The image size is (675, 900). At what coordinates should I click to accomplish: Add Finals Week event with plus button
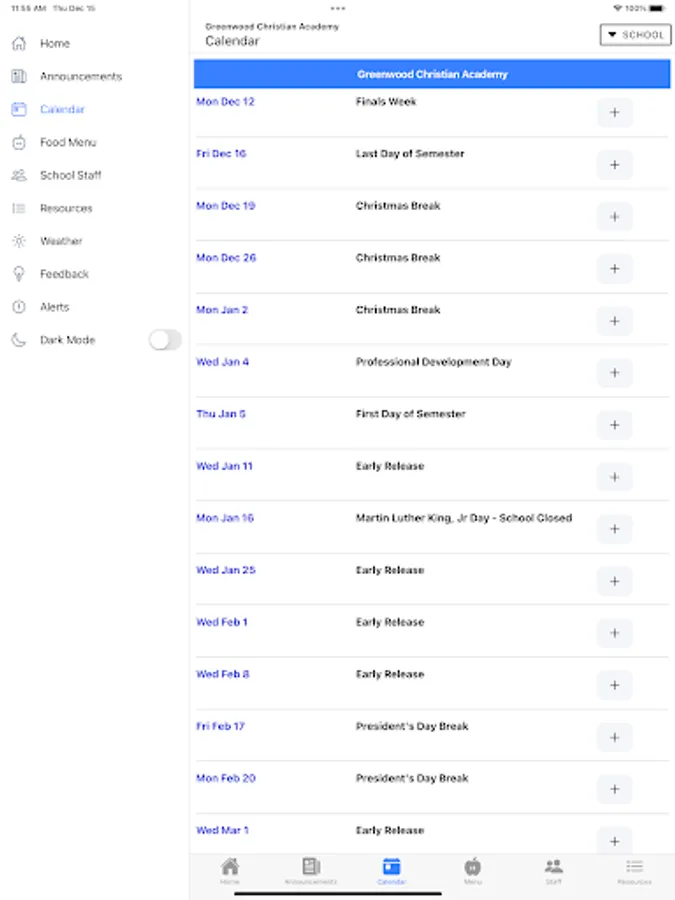pyautogui.click(x=614, y=112)
